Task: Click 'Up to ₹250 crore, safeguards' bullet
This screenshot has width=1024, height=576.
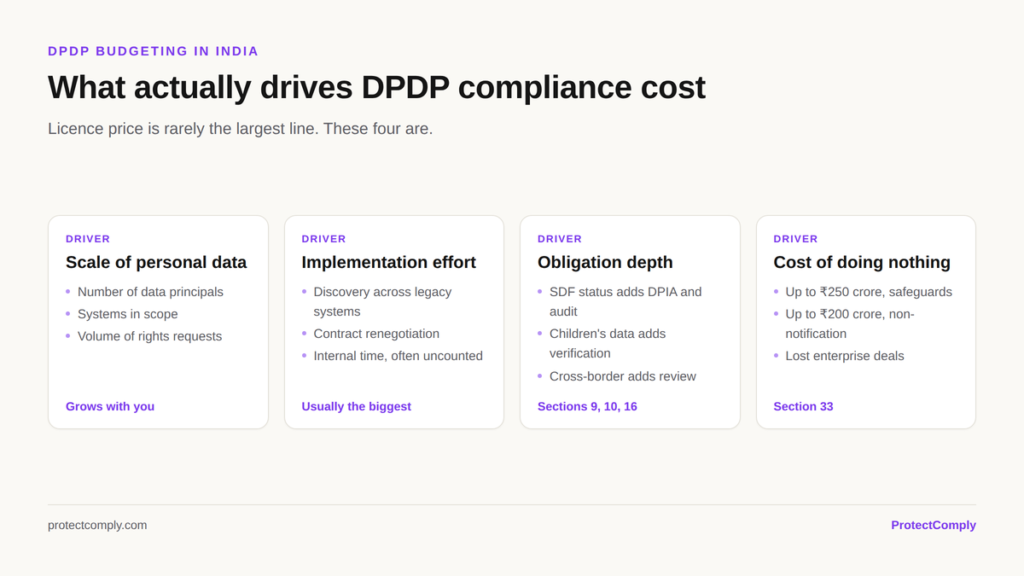Action: point(869,292)
